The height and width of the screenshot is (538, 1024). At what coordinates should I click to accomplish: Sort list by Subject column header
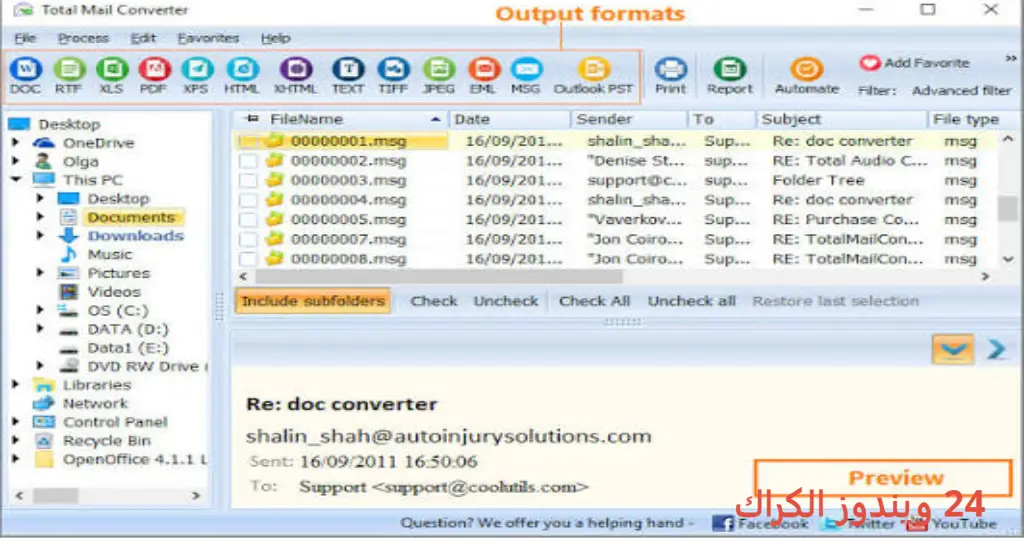click(x=841, y=119)
